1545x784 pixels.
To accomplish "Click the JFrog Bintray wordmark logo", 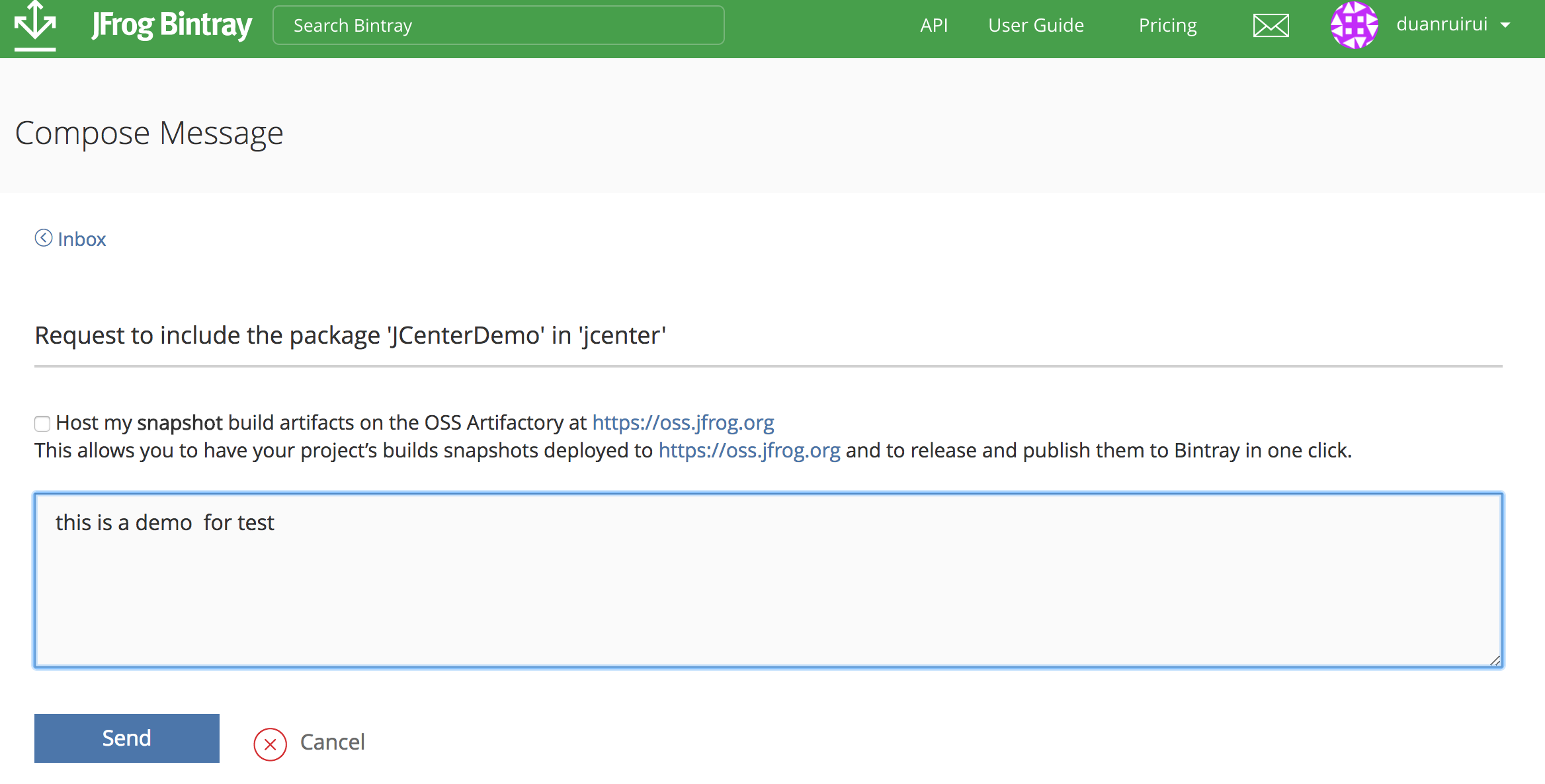I will pos(171,25).
